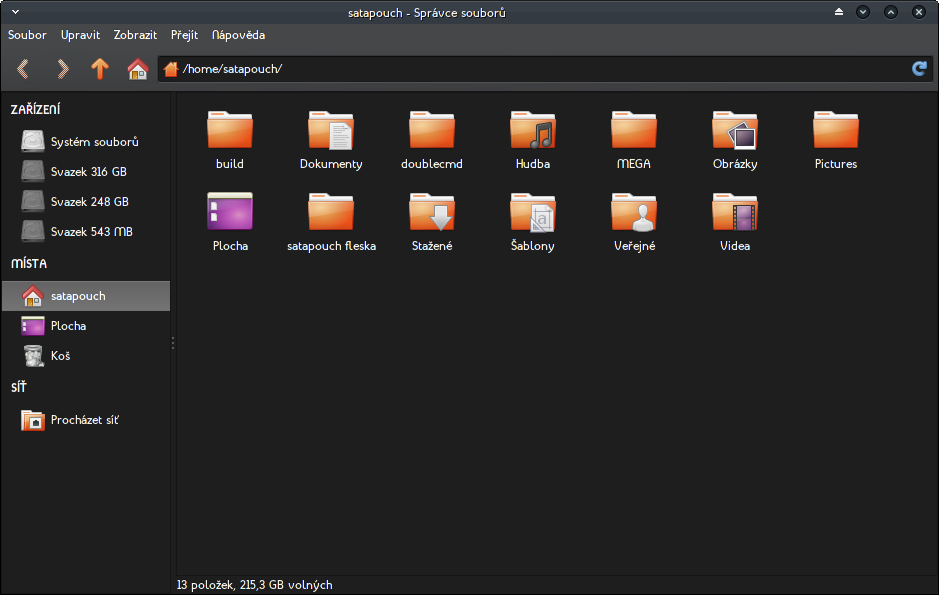Open the Upravit menu
The image size is (939, 595).
point(80,35)
